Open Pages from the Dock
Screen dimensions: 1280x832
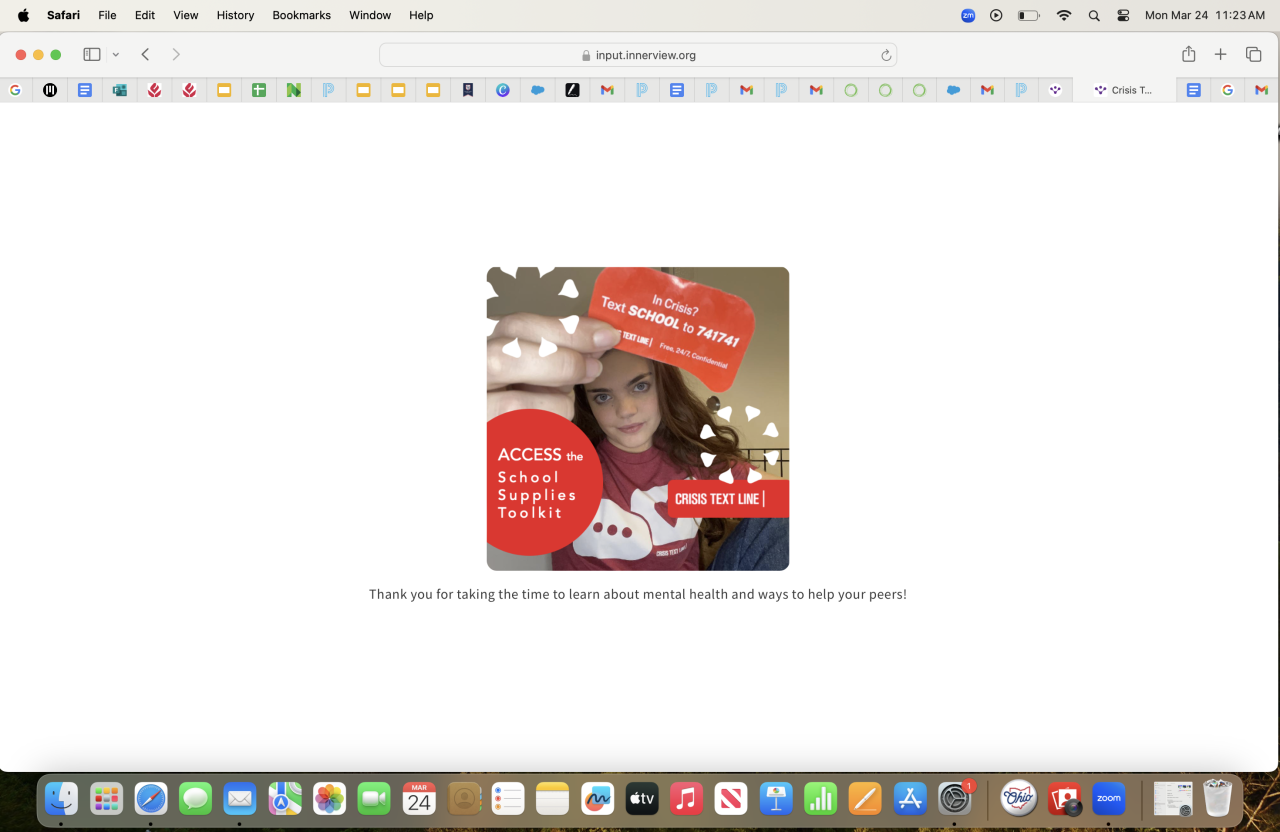[865, 798]
